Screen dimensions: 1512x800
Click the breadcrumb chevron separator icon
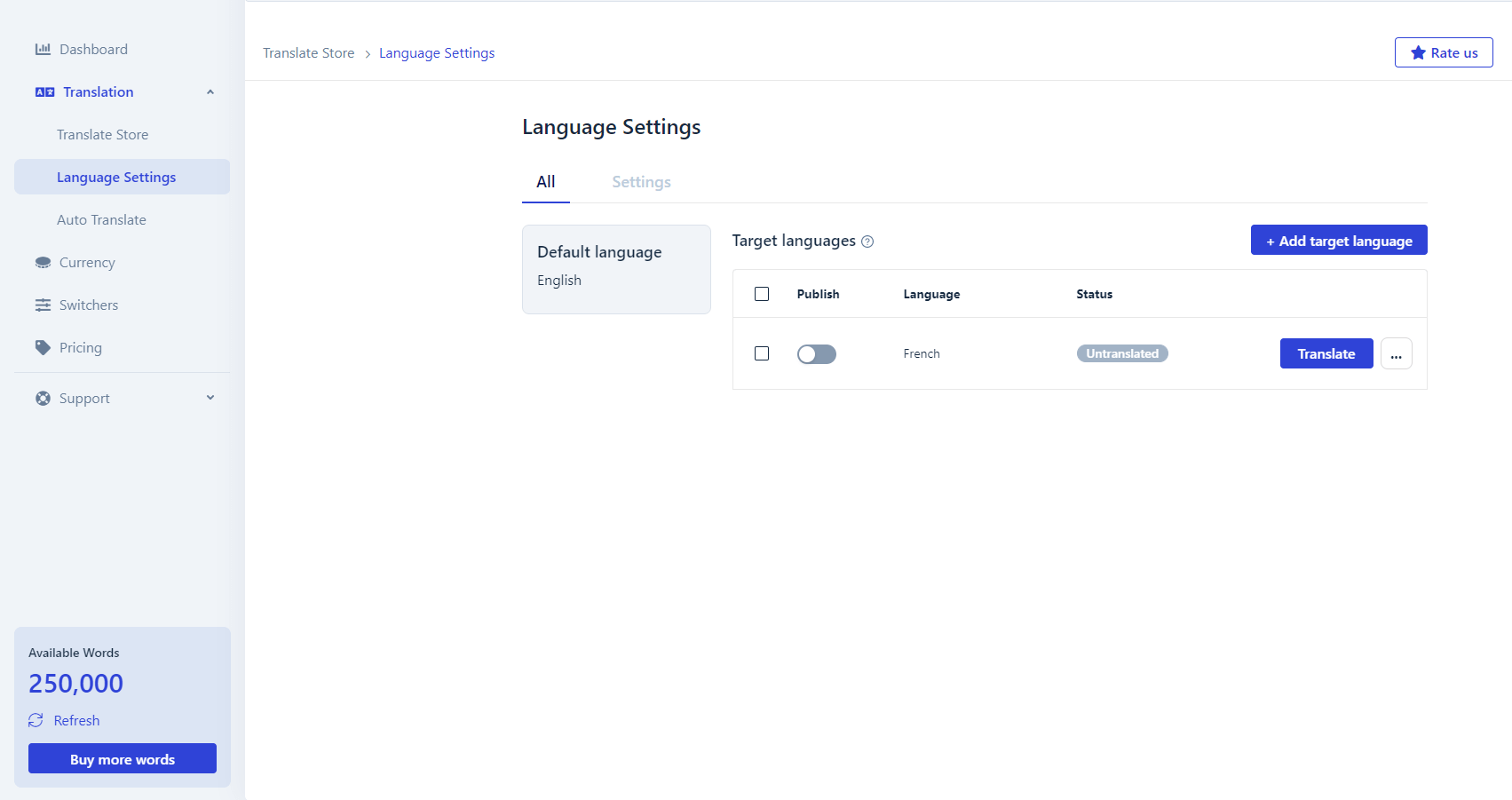tap(368, 54)
